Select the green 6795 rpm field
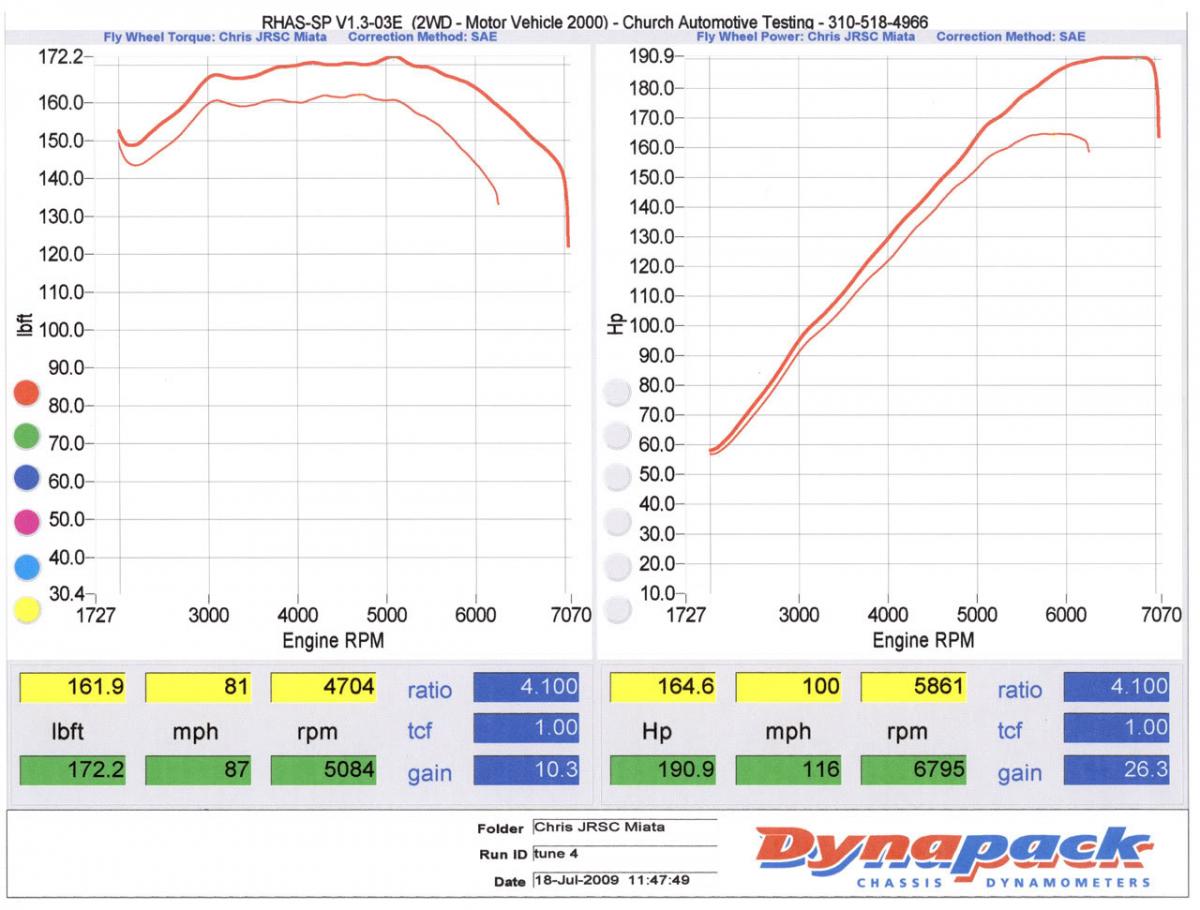This screenshot has height=910, width=1200. point(914,770)
